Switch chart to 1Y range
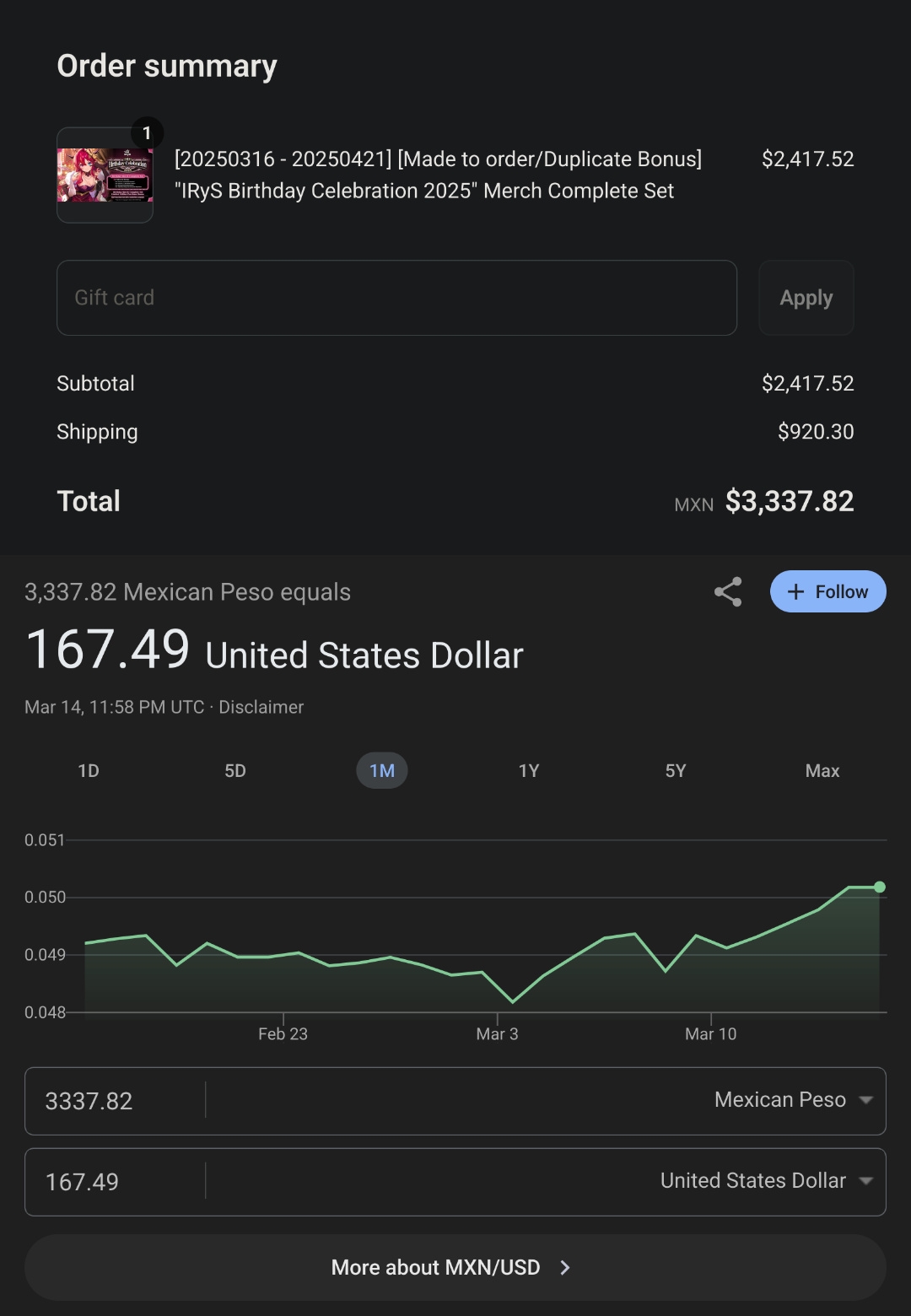The height and width of the screenshot is (1316, 911). click(529, 771)
